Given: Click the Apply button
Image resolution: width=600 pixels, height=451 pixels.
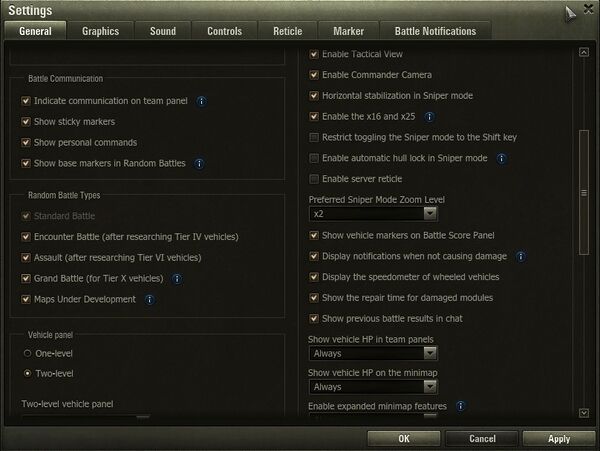Looking at the screenshot, I should coord(559,438).
